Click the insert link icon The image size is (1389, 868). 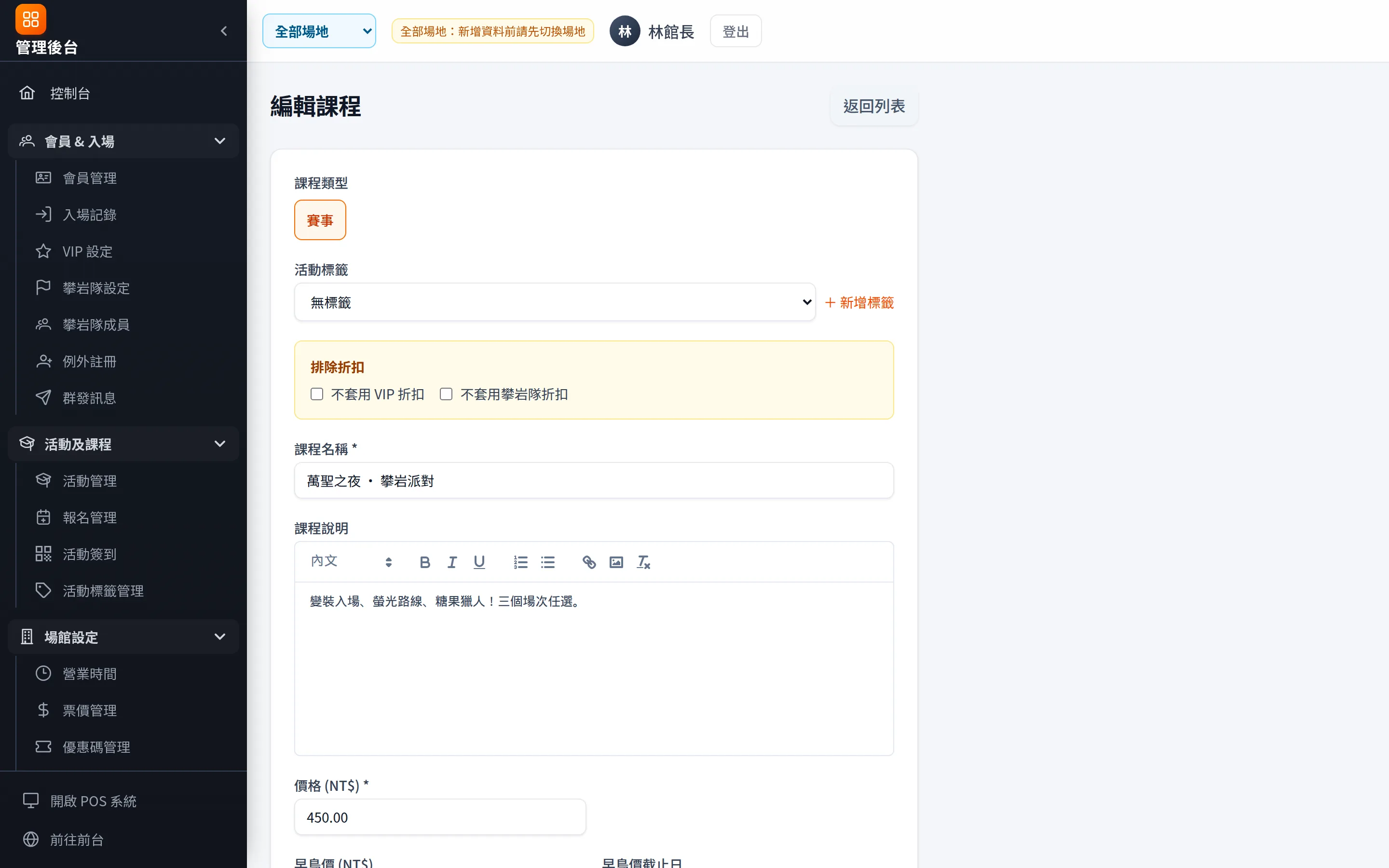pyautogui.click(x=589, y=562)
